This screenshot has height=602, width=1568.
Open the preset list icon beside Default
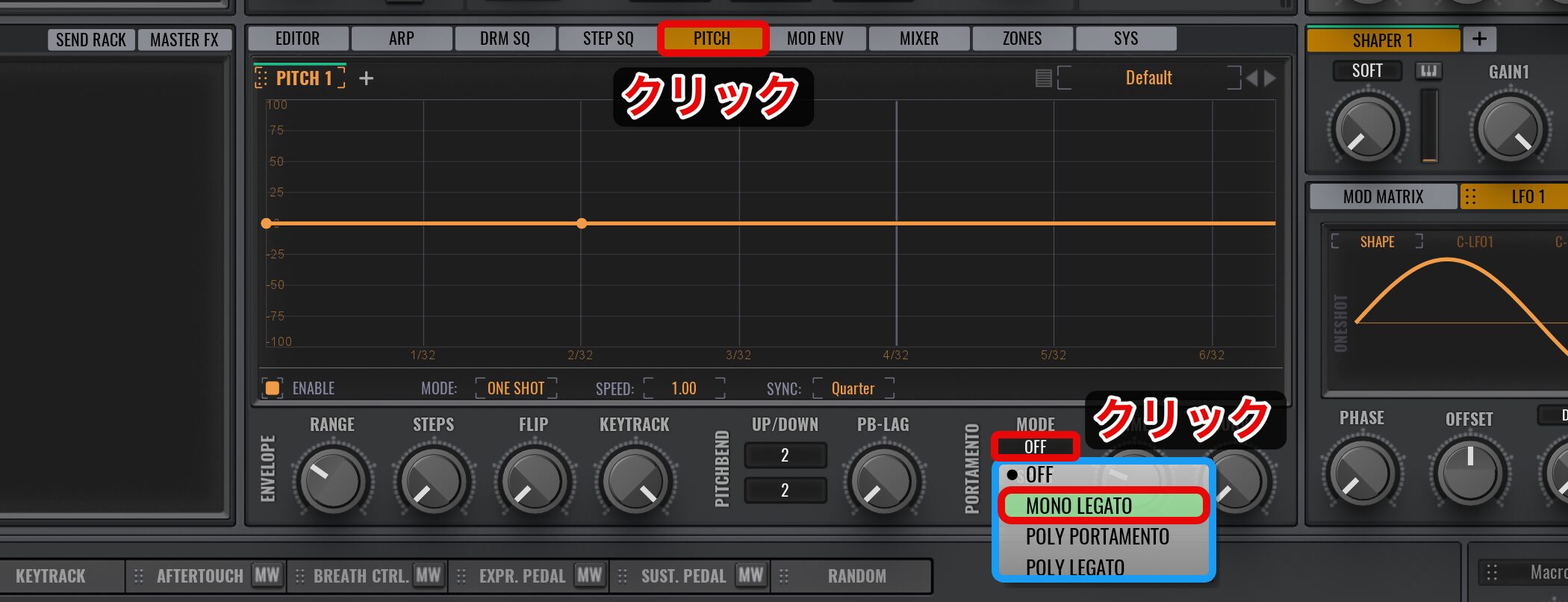(x=1044, y=78)
